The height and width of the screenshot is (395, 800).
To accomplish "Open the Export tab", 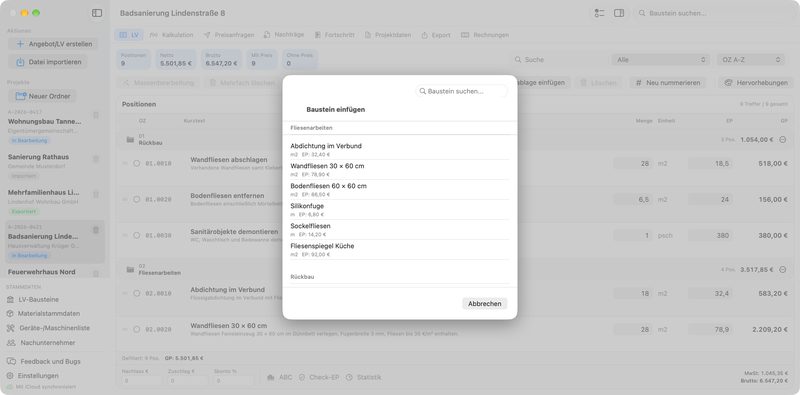I will click(x=436, y=35).
